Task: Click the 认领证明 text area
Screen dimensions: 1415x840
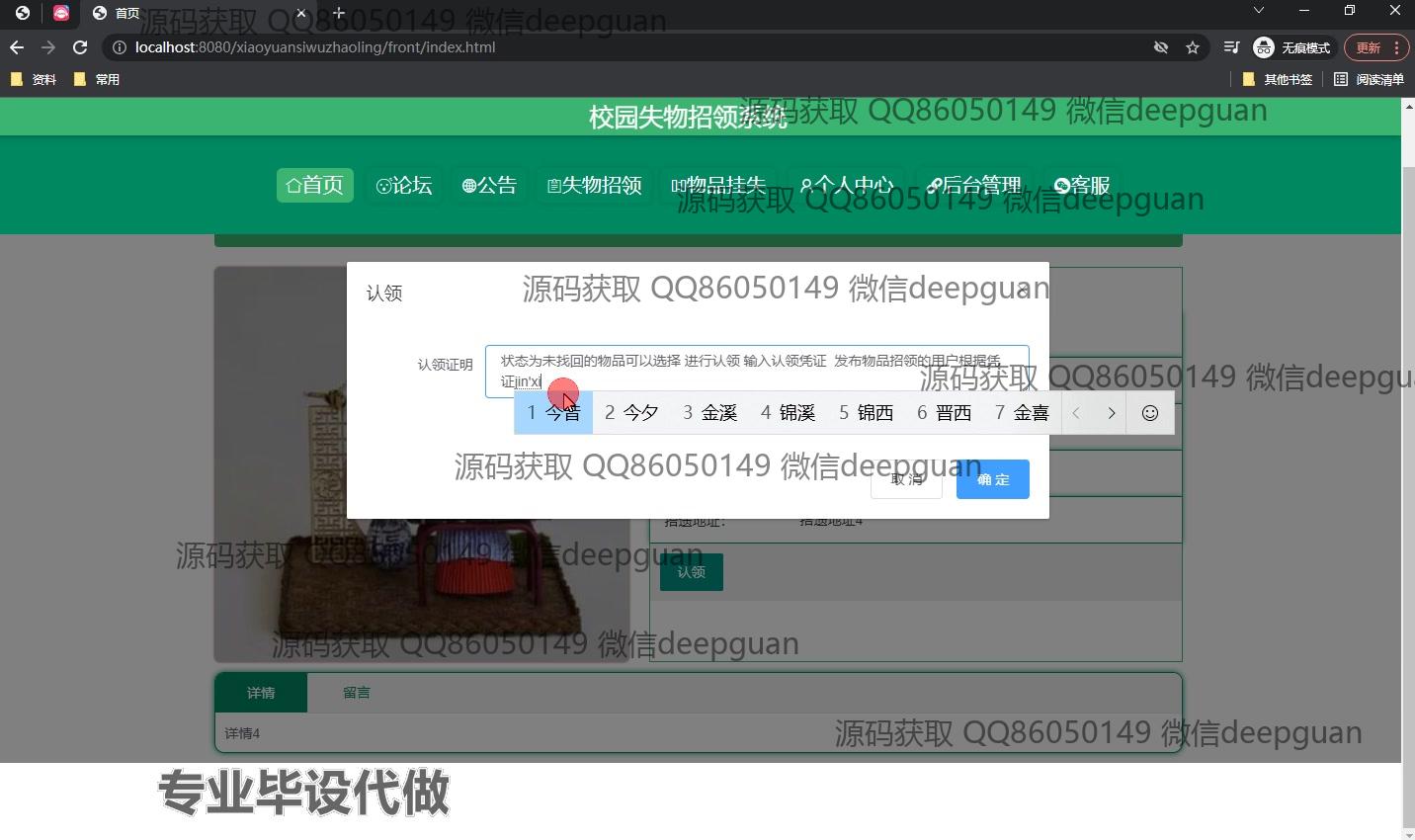Action: 757,372
